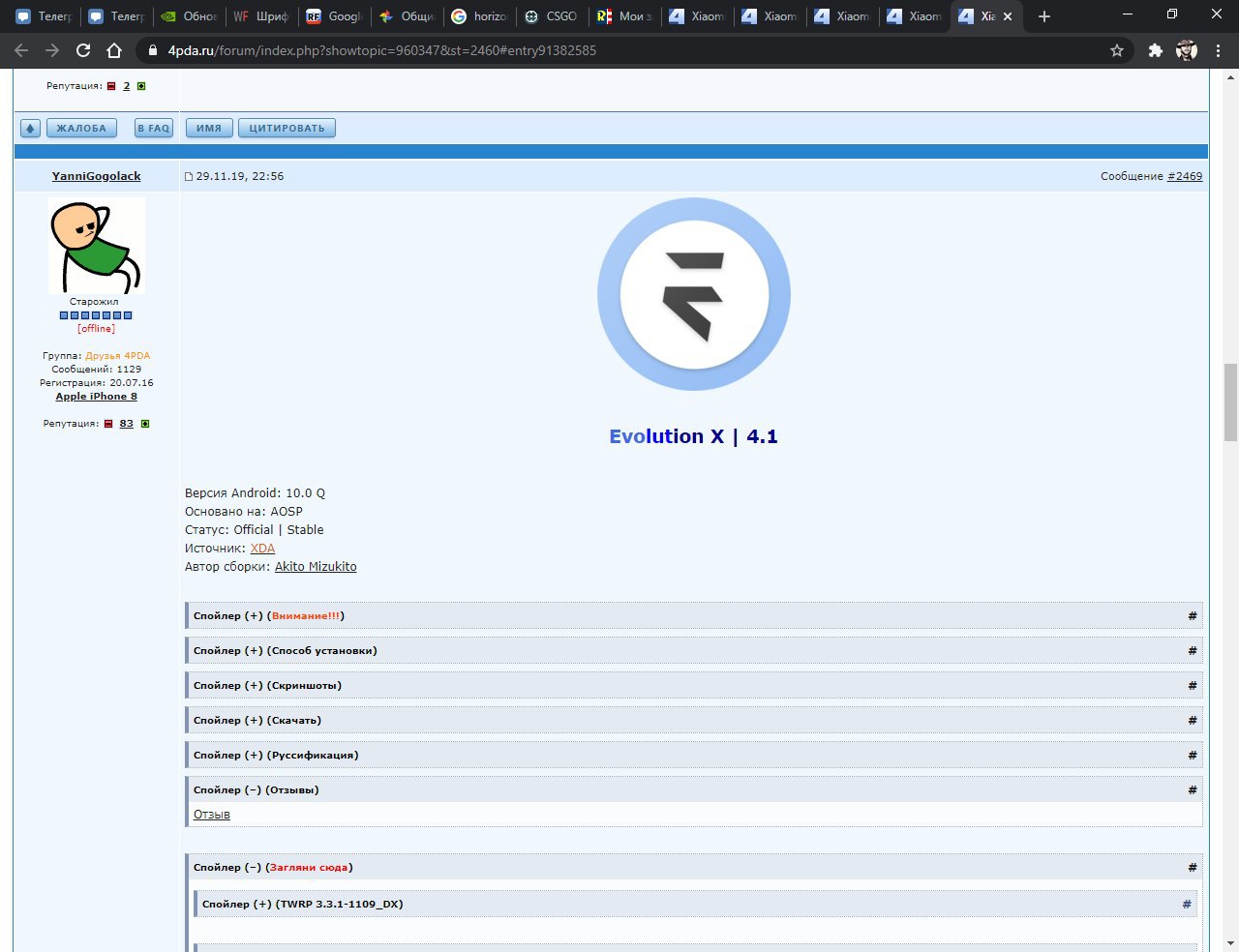Click the # anchor of TWRP spoiler
The width and height of the screenshot is (1239, 952).
(x=1187, y=904)
